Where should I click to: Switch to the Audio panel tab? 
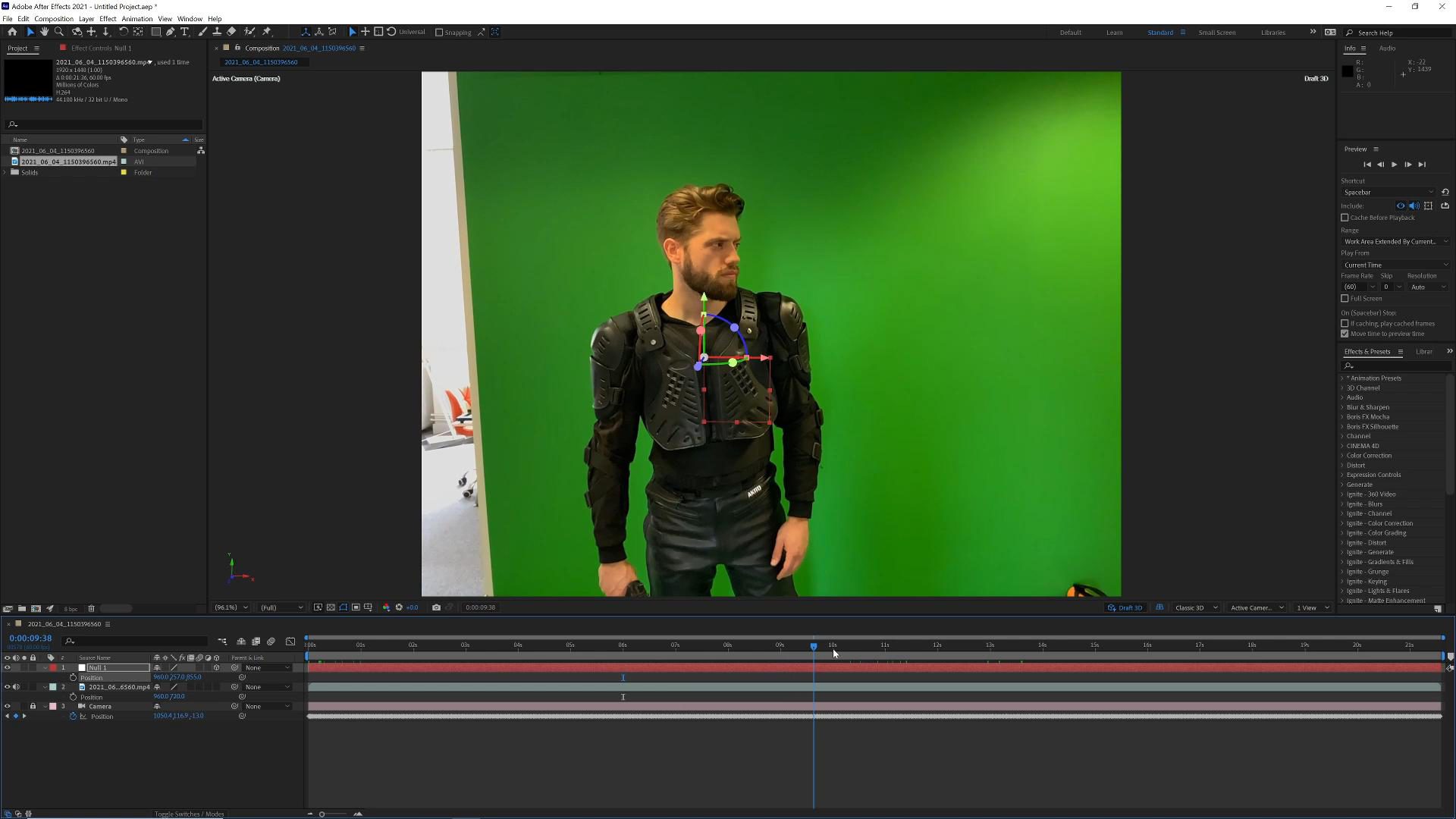coord(1387,48)
